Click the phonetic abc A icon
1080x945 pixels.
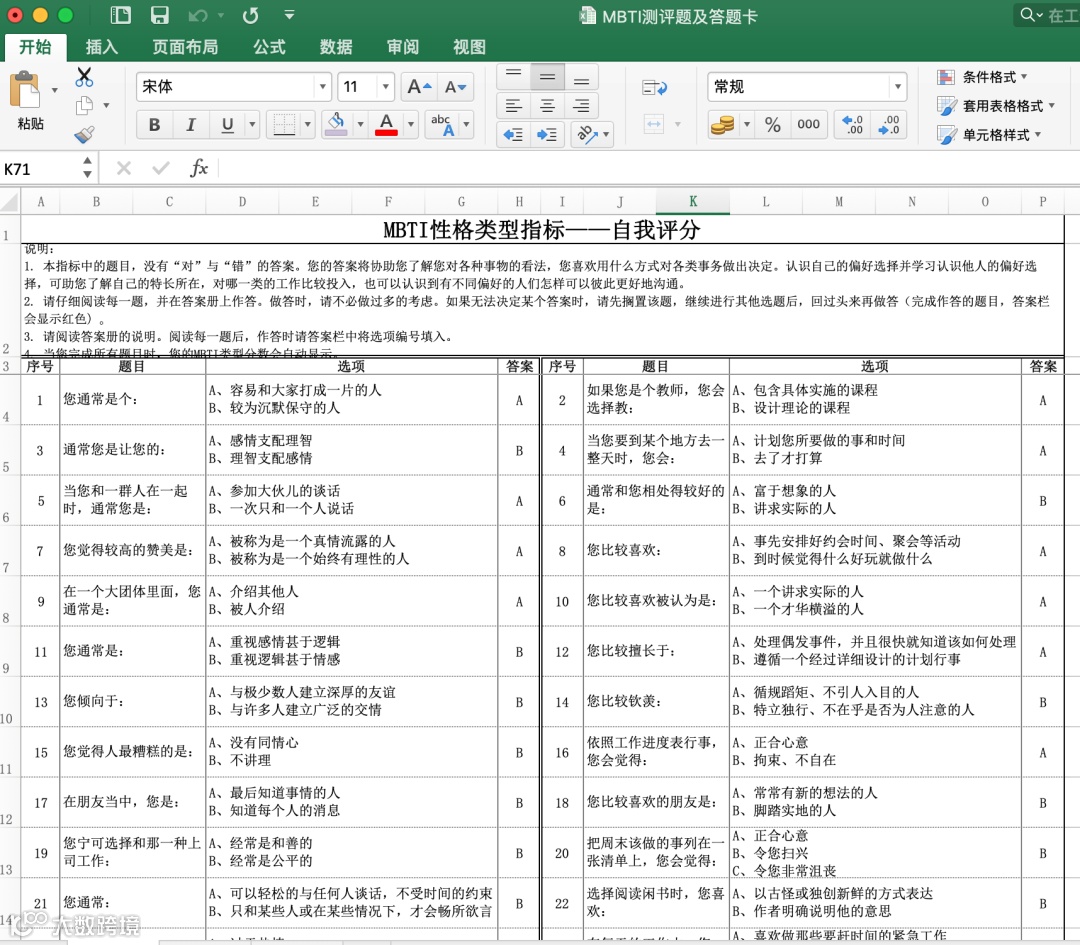[x=443, y=125]
